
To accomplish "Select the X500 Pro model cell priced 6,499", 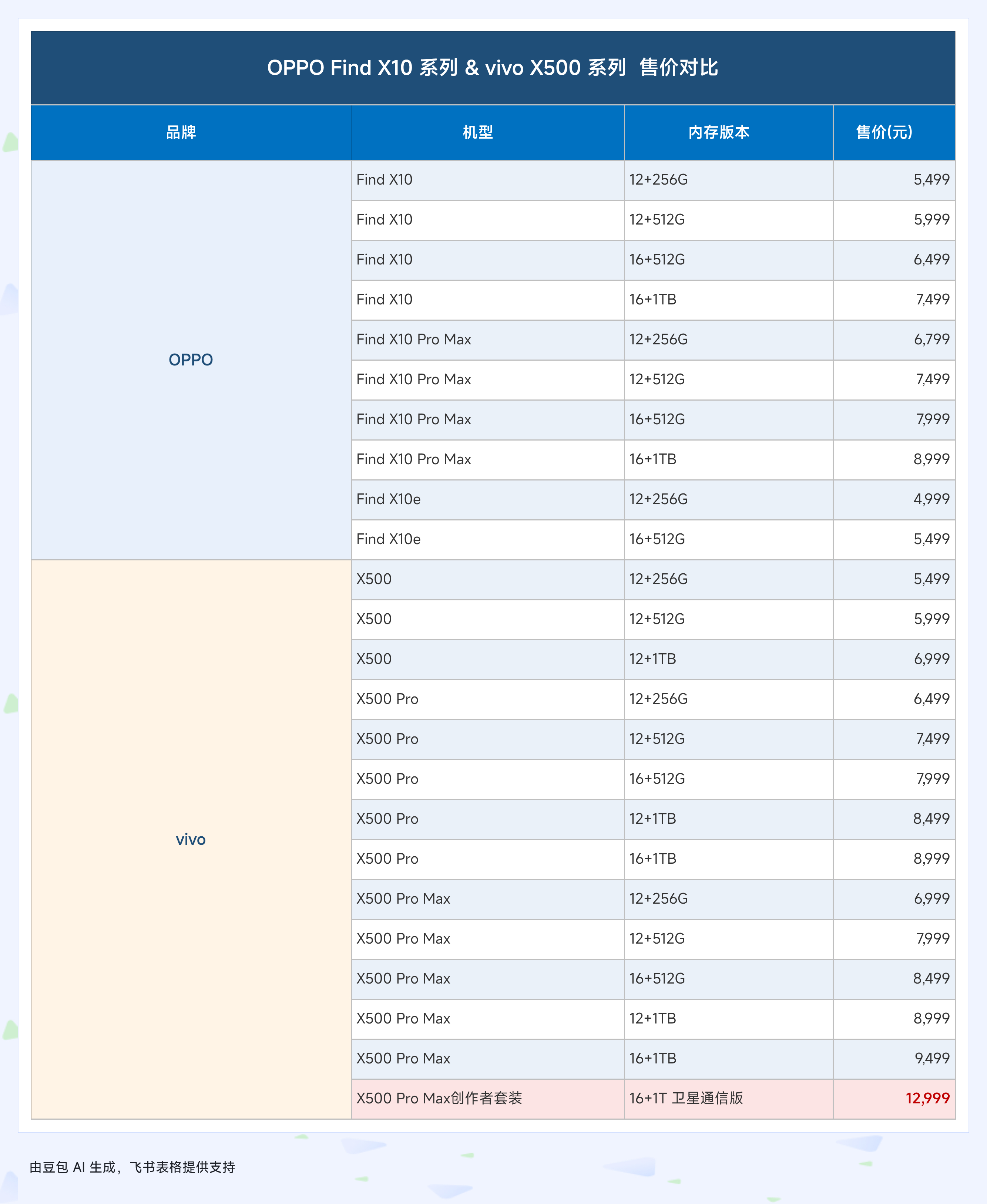I will pyautogui.click(x=487, y=699).
